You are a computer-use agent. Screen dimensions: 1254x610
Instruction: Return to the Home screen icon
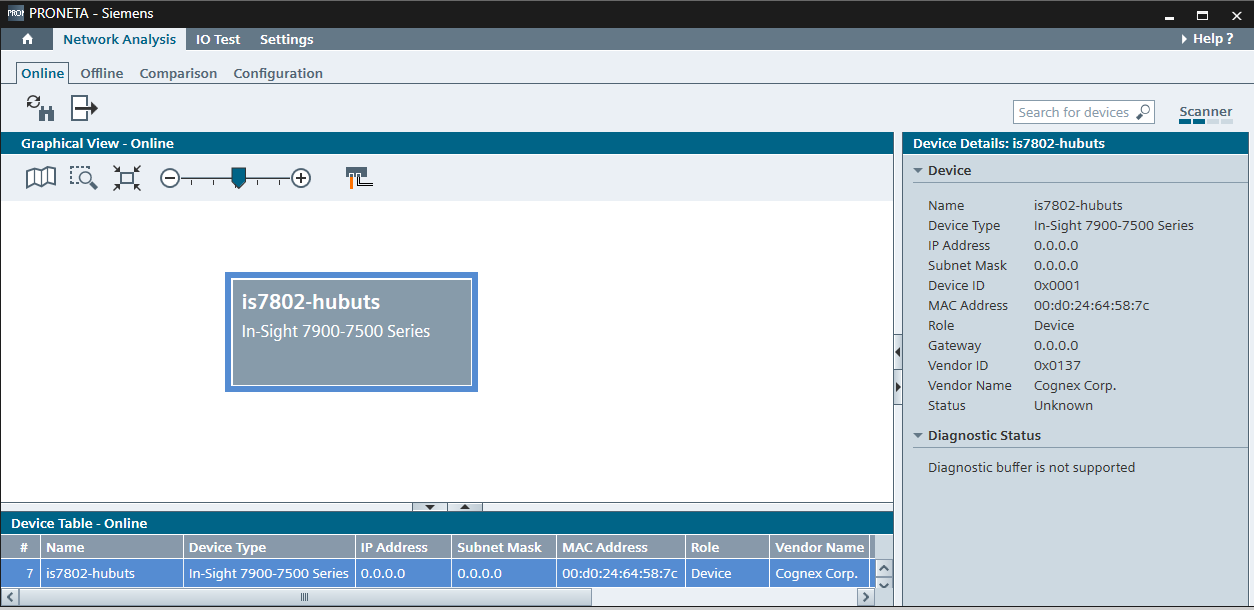pyautogui.click(x=27, y=39)
